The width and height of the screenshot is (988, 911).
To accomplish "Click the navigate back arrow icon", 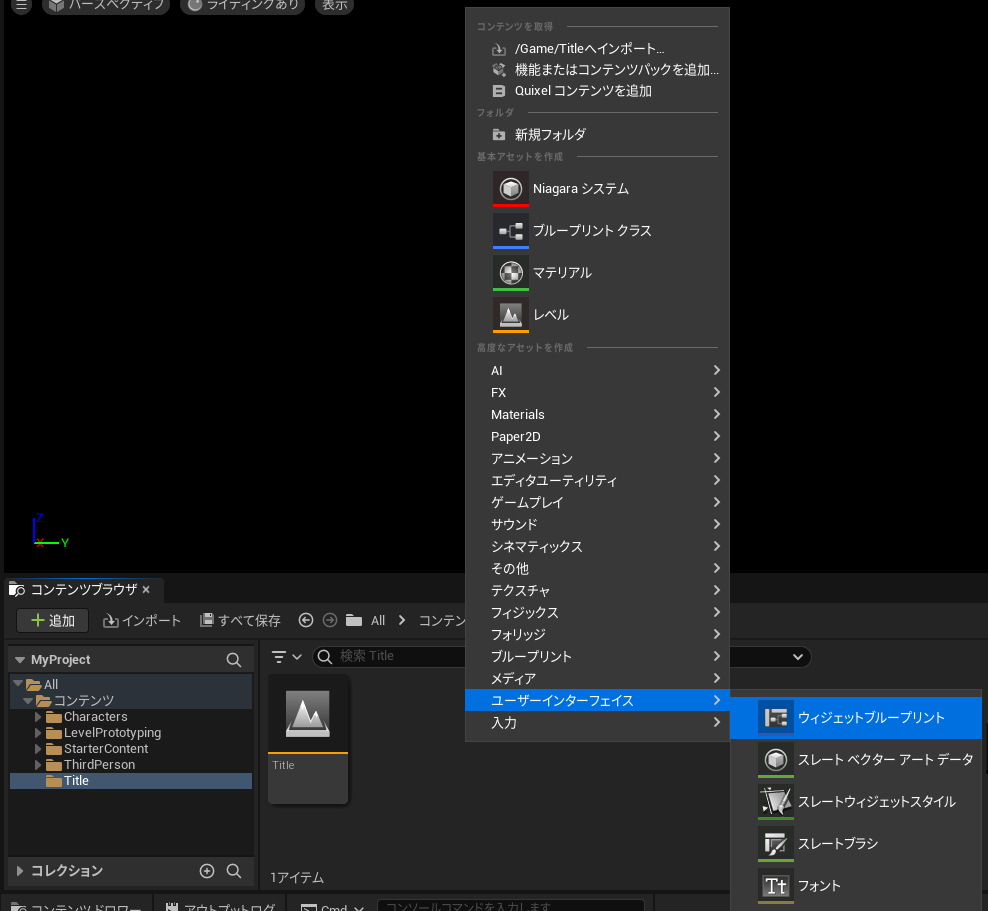I will [x=306, y=621].
